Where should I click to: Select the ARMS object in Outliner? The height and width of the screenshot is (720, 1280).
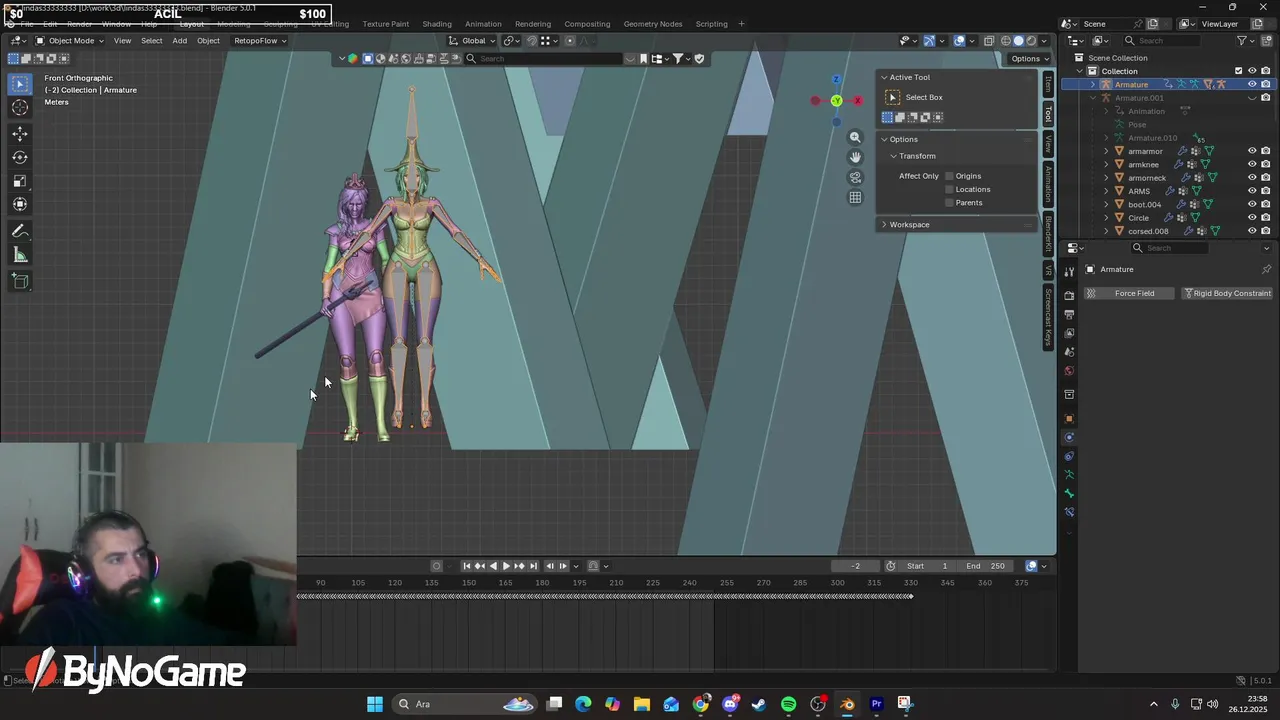pyautogui.click(x=1139, y=191)
